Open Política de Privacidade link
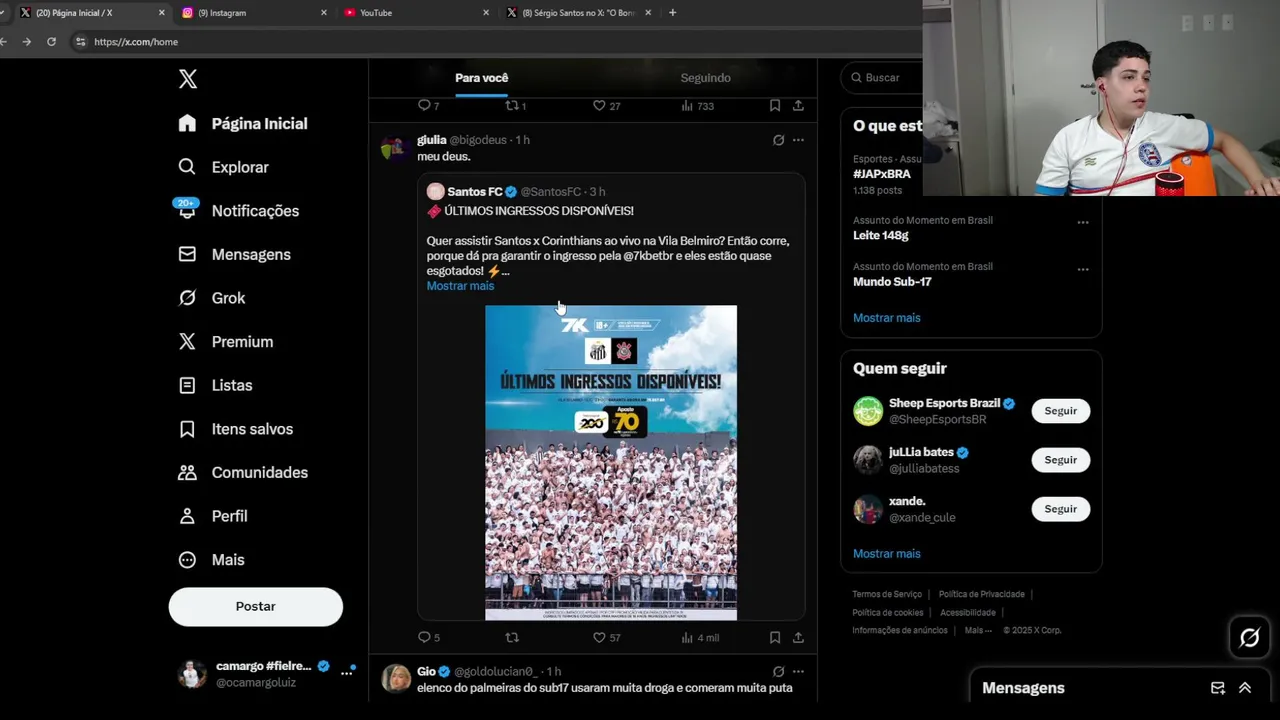This screenshot has height=720, width=1280. tap(981, 594)
